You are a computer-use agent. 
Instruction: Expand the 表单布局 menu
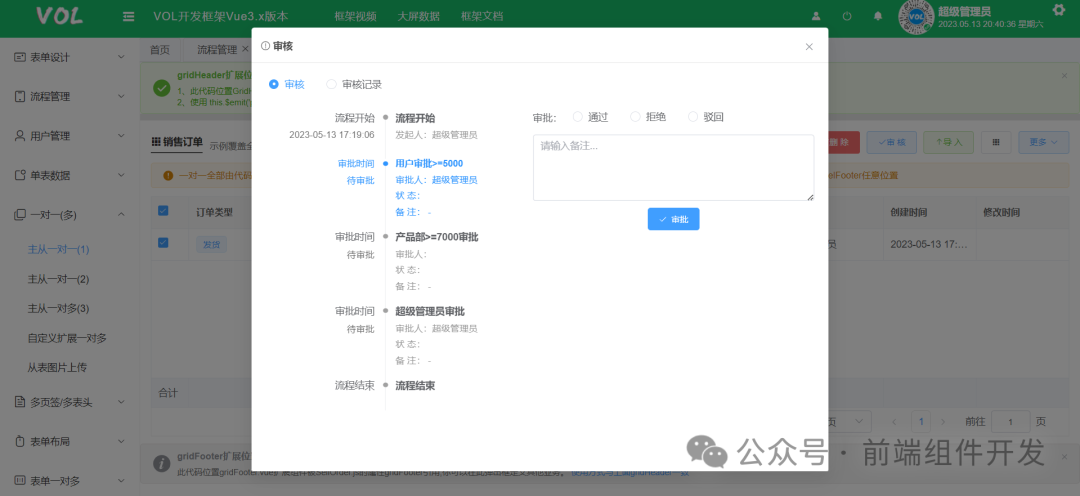click(x=121, y=441)
